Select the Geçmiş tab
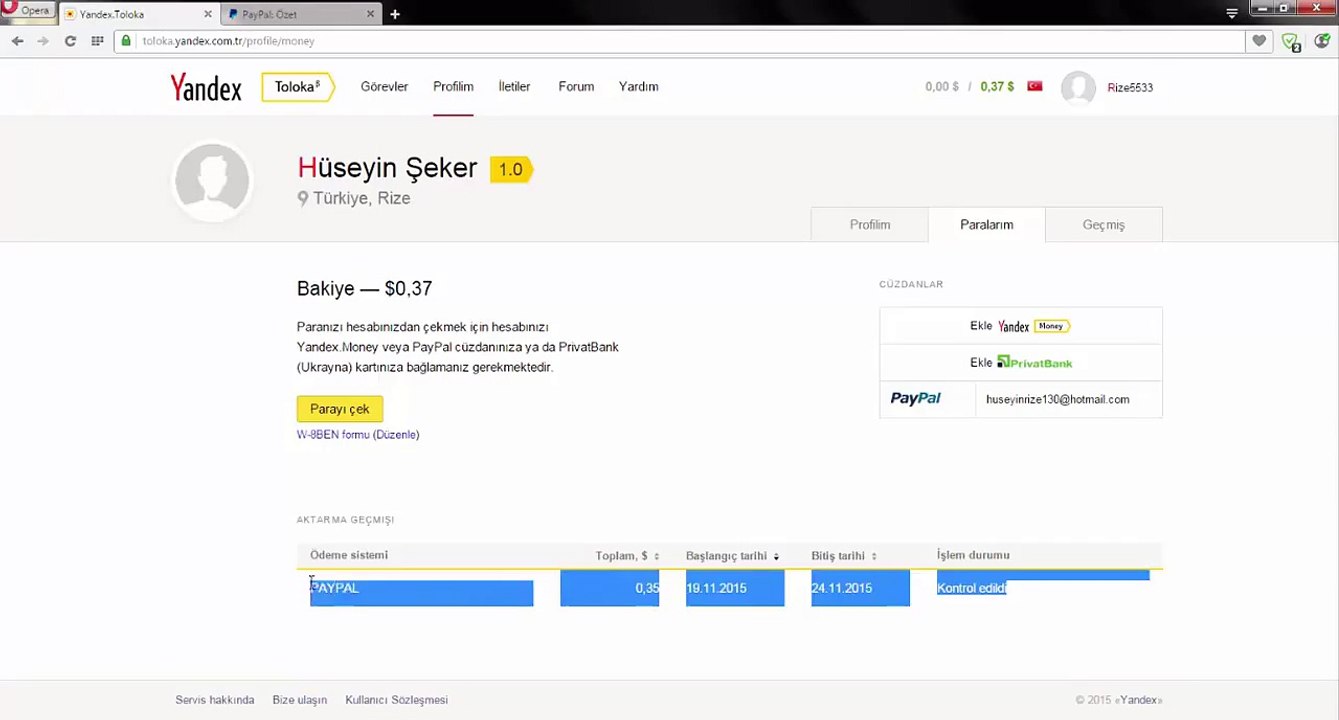The image size is (1339, 720). click(x=1104, y=225)
